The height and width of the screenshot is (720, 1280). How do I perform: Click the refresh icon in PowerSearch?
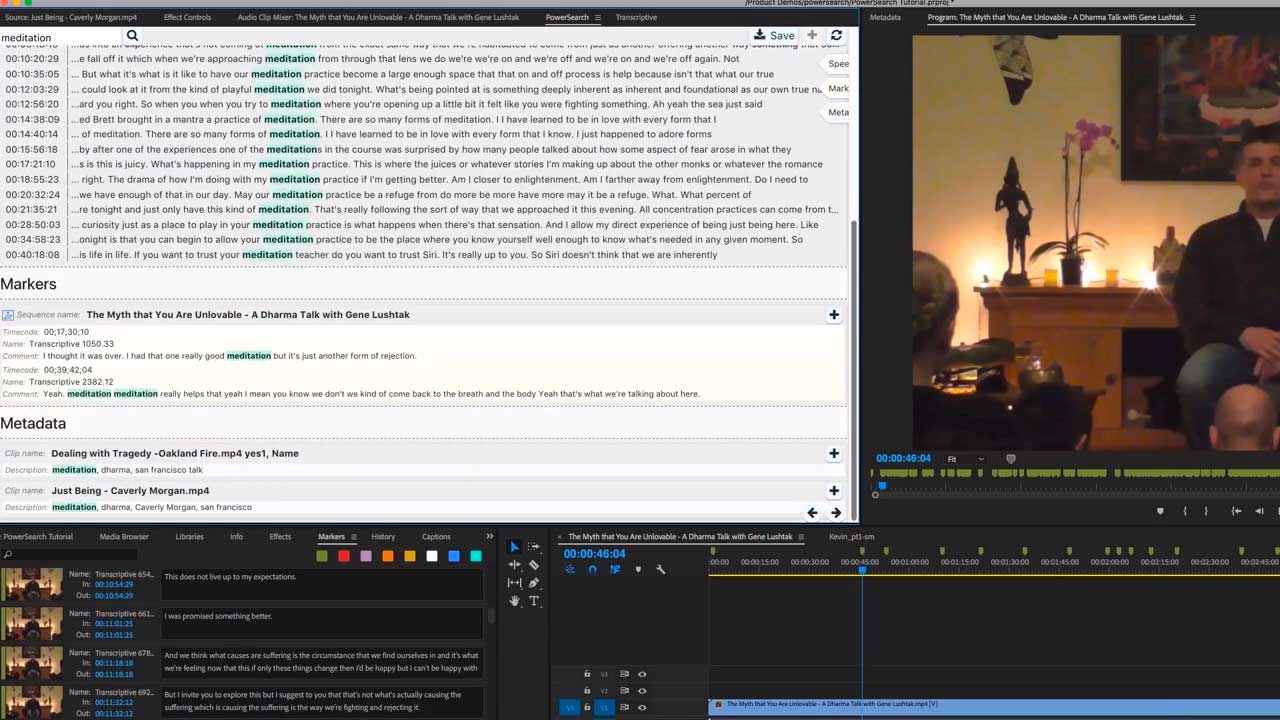pyautogui.click(x=836, y=35)
